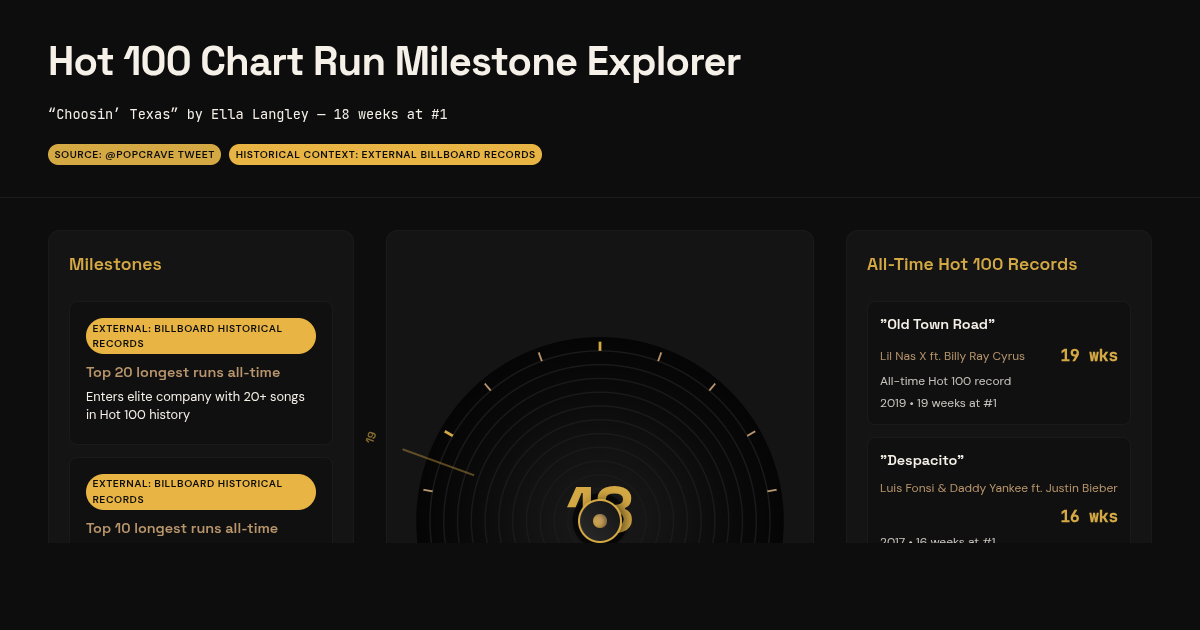Click the "All-Time Hot 100 Records" heading

click(x=972, y=264)
